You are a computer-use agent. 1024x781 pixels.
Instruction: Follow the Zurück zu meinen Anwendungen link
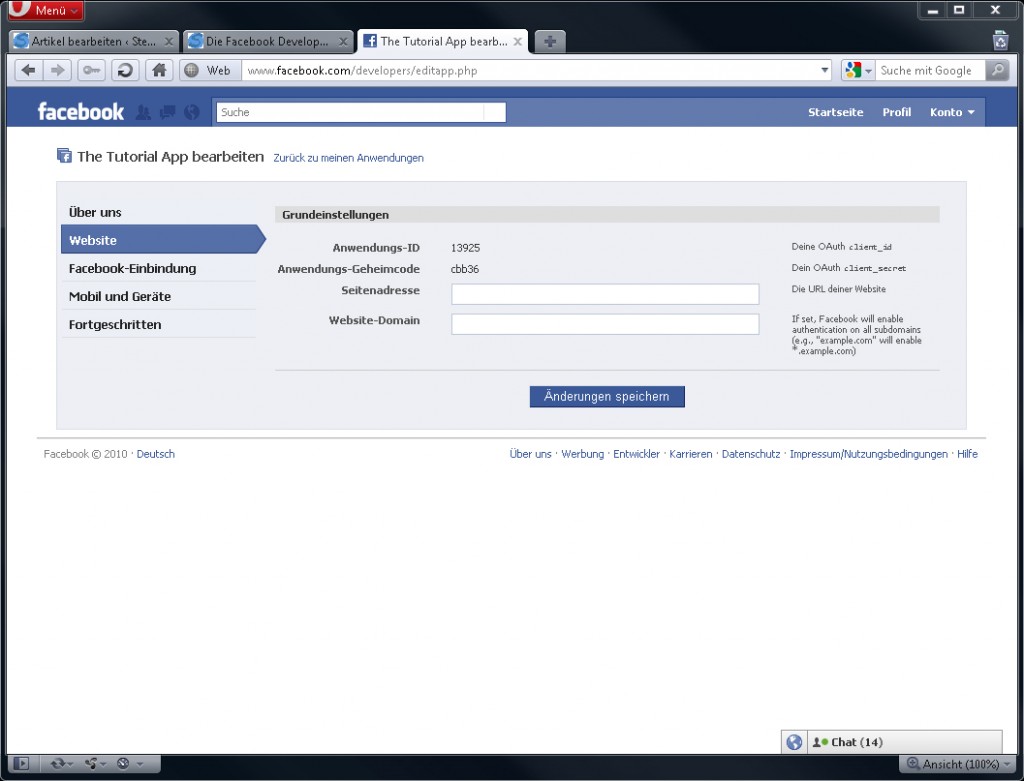(x=348, y=158)
